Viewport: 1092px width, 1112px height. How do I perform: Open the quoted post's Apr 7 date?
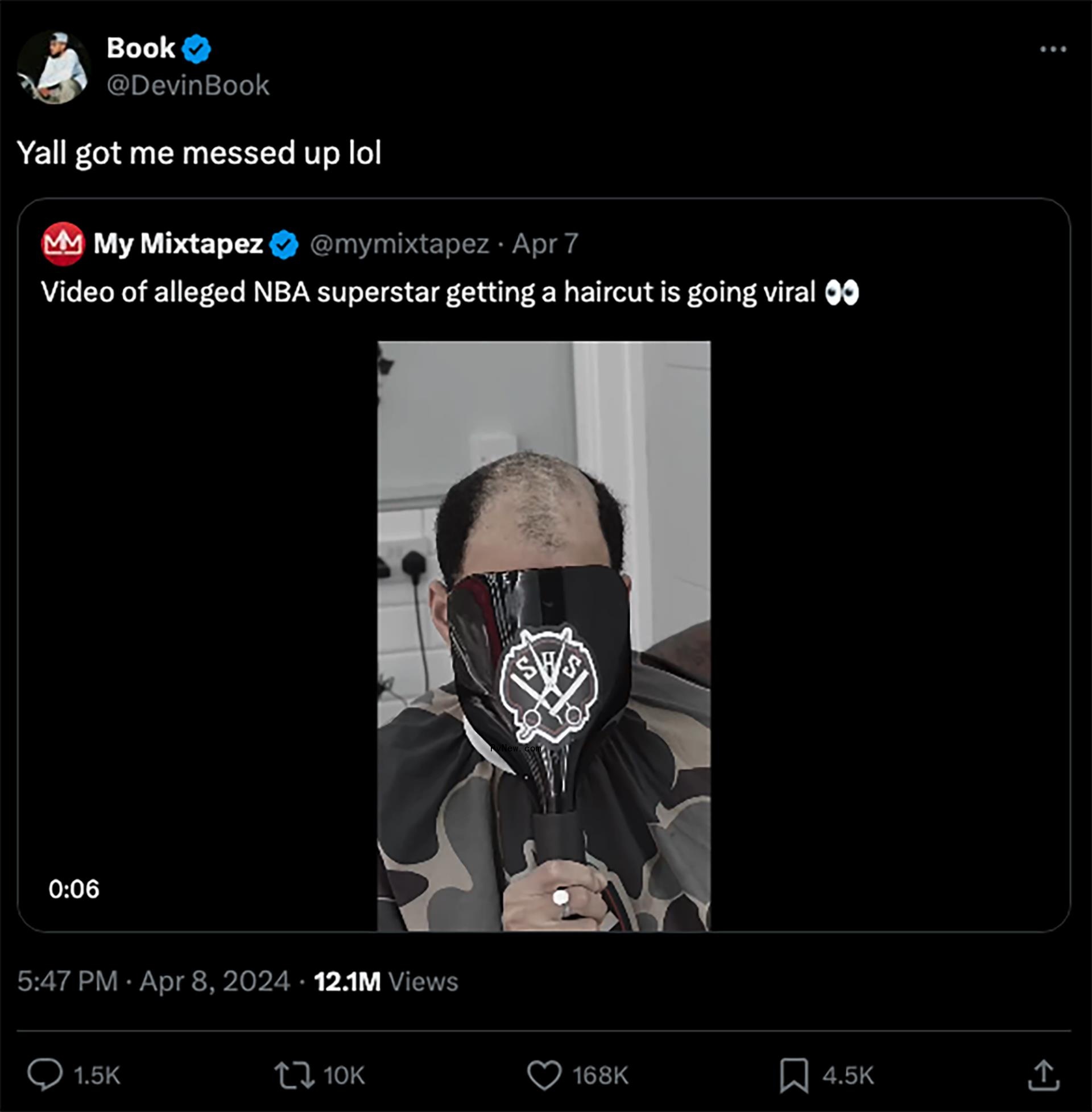545,244
